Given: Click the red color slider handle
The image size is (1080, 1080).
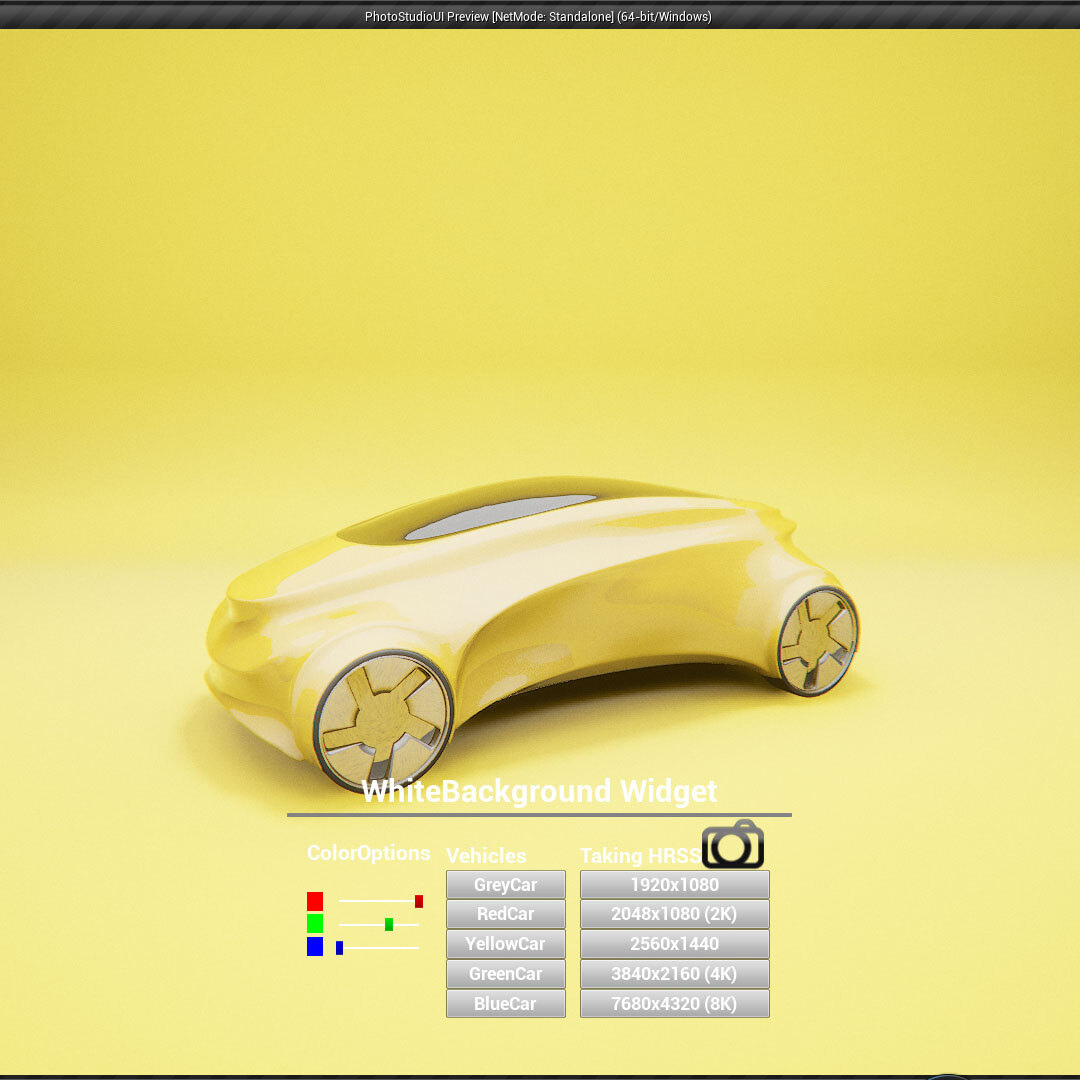Looking at the screenshot, I should click(x=419, y=901).
